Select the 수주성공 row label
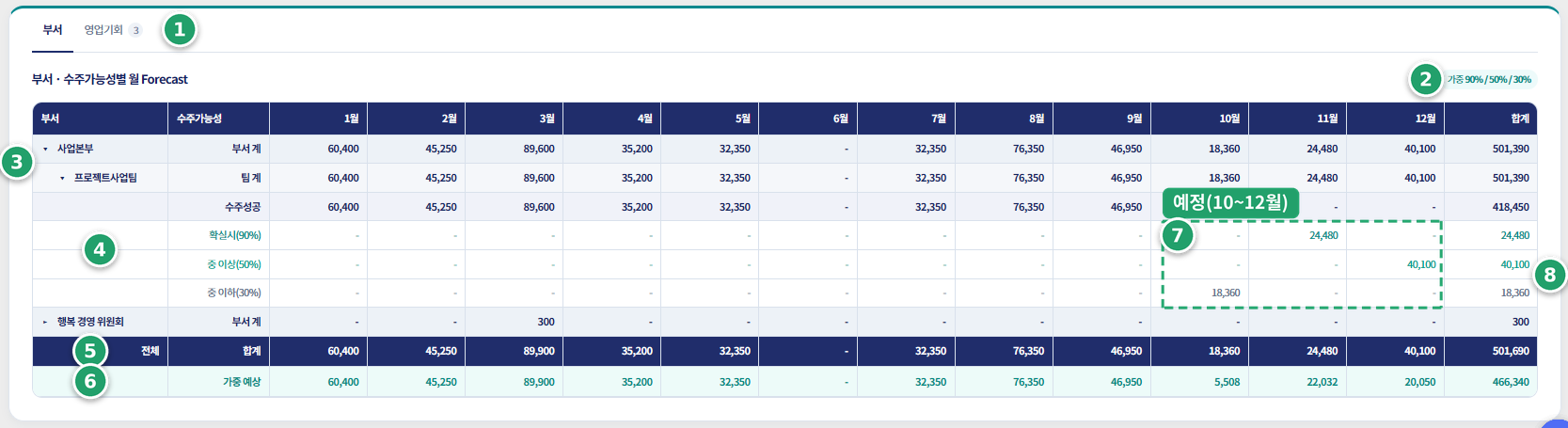 tap(243, 207)
